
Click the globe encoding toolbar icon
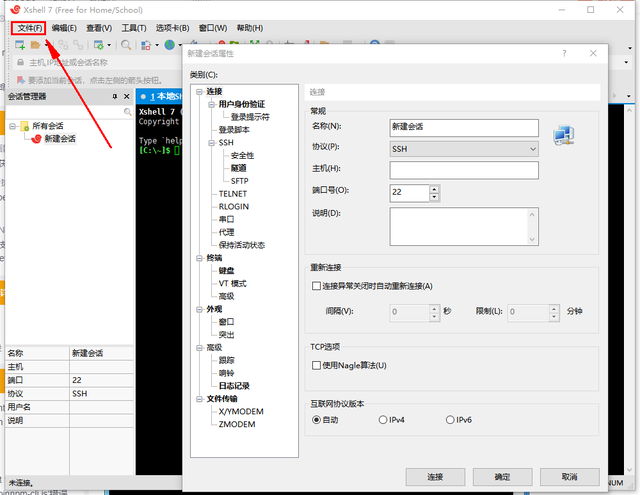point(170,45)
